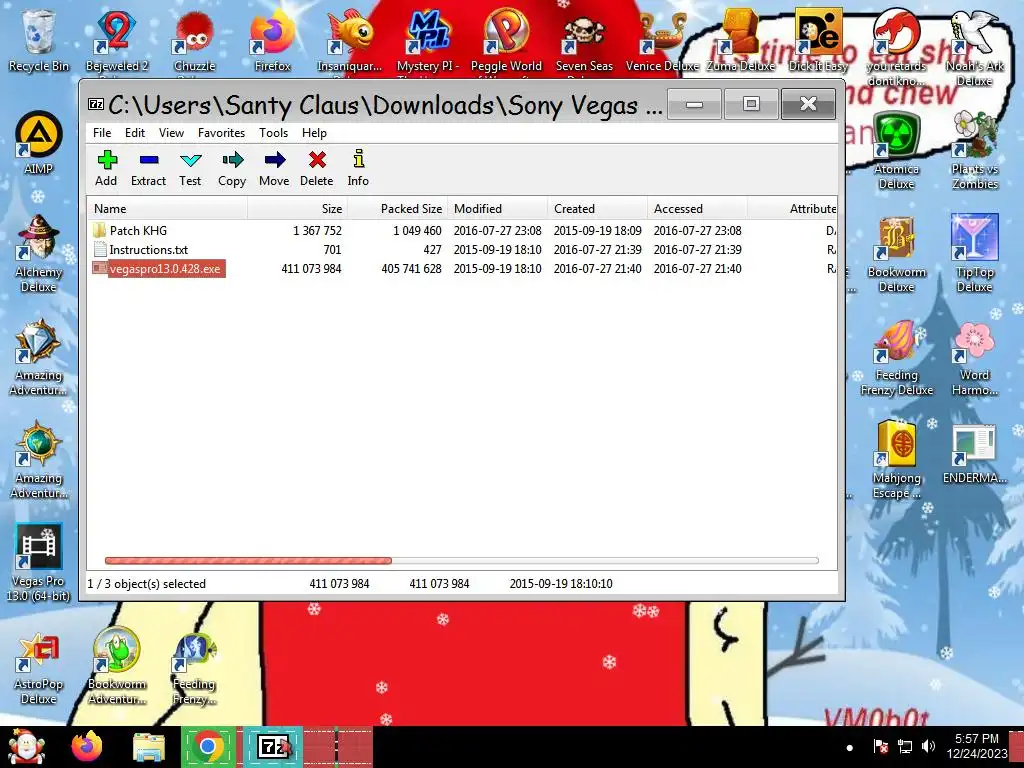Click the 7-Zip taskbar button
The width and height of the screenshot is (1024, 768).
pos(273,746)
